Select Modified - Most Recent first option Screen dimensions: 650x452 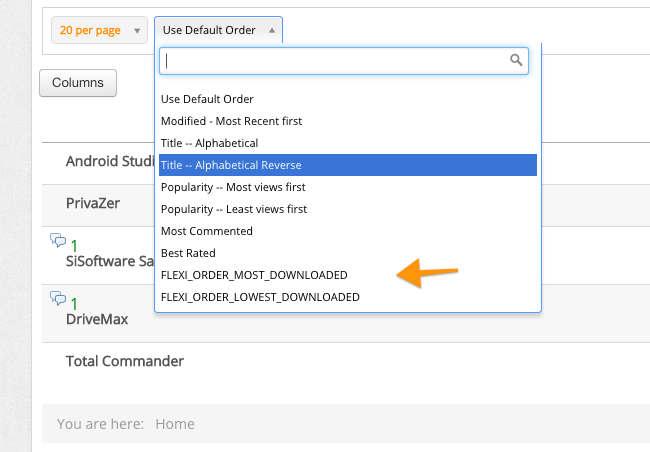click(x=348, y=121)
